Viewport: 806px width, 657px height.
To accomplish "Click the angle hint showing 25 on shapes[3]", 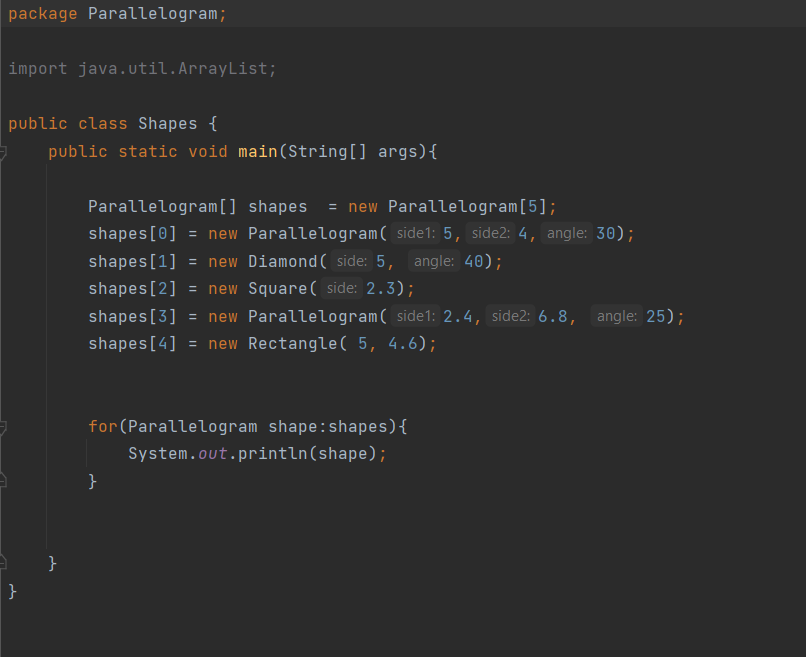I will (x=616, y=316).
